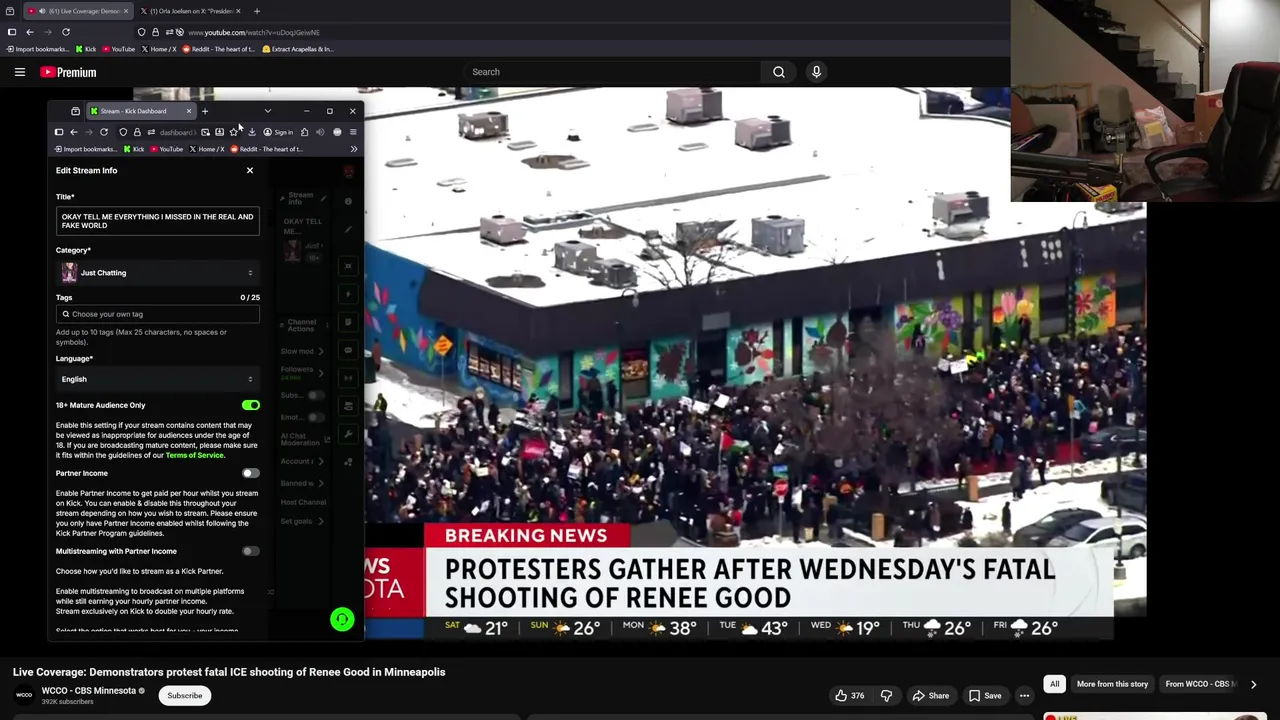Like the WCCO live video

pos(850,696)
